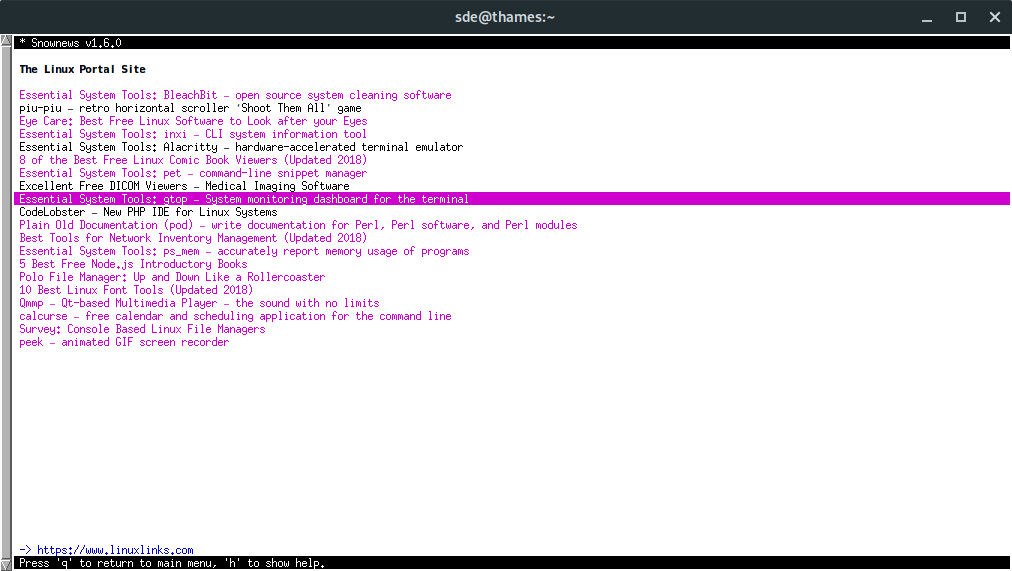1012x571 pixels.
Task: Select the piu-piu retro scroller game entry
Action: [x=190, y=108]
